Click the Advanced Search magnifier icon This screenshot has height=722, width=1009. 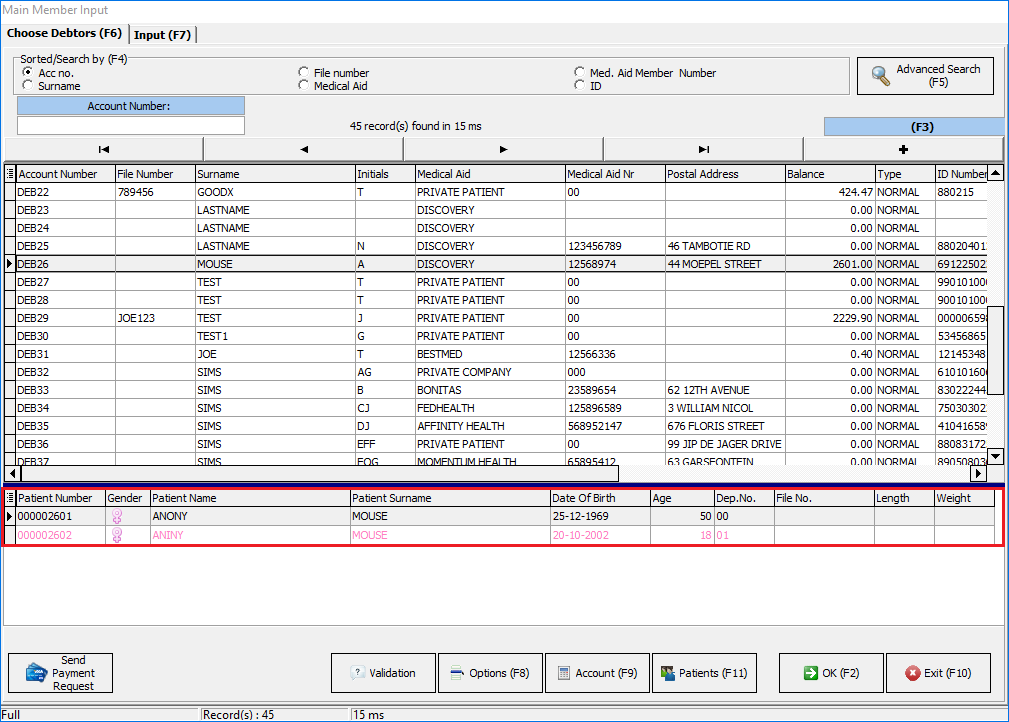click(881, 76)
